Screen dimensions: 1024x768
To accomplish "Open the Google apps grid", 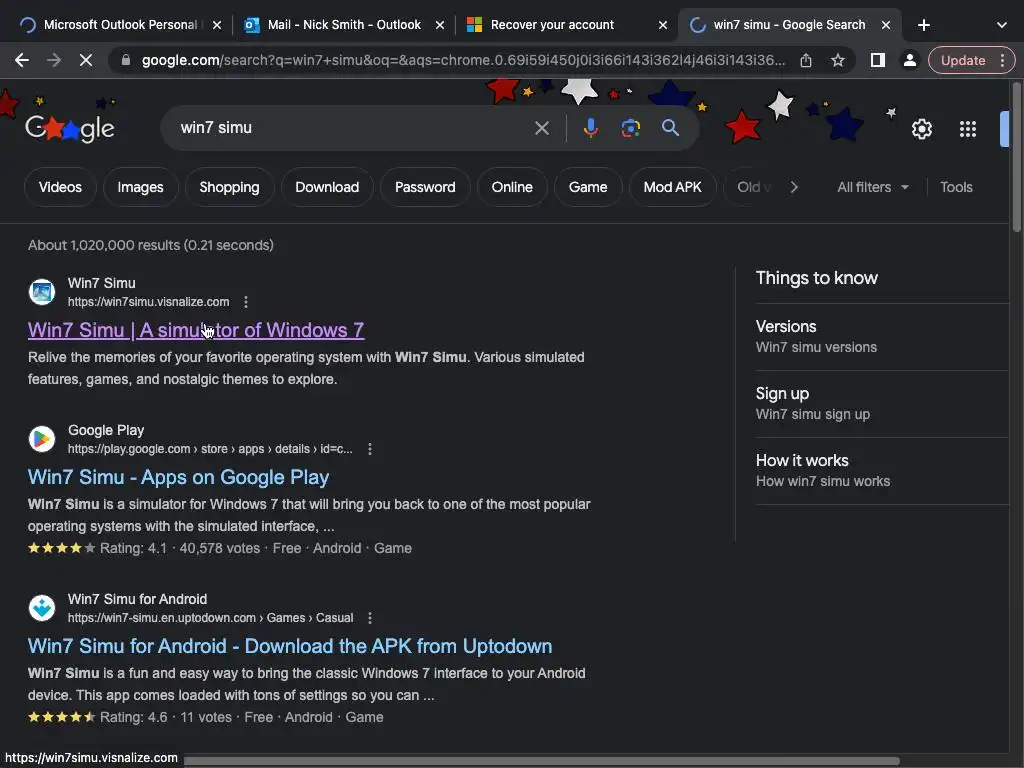I will tap(968, 129).
